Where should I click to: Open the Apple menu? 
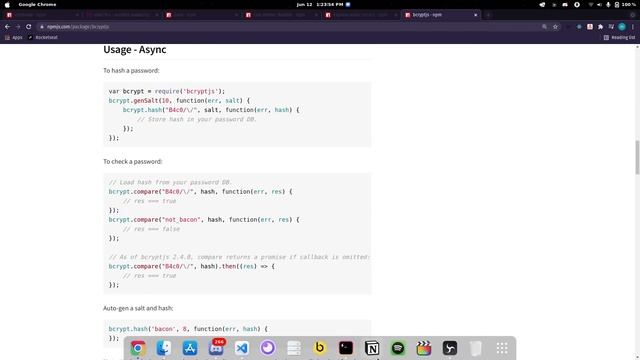pos(7,4)
